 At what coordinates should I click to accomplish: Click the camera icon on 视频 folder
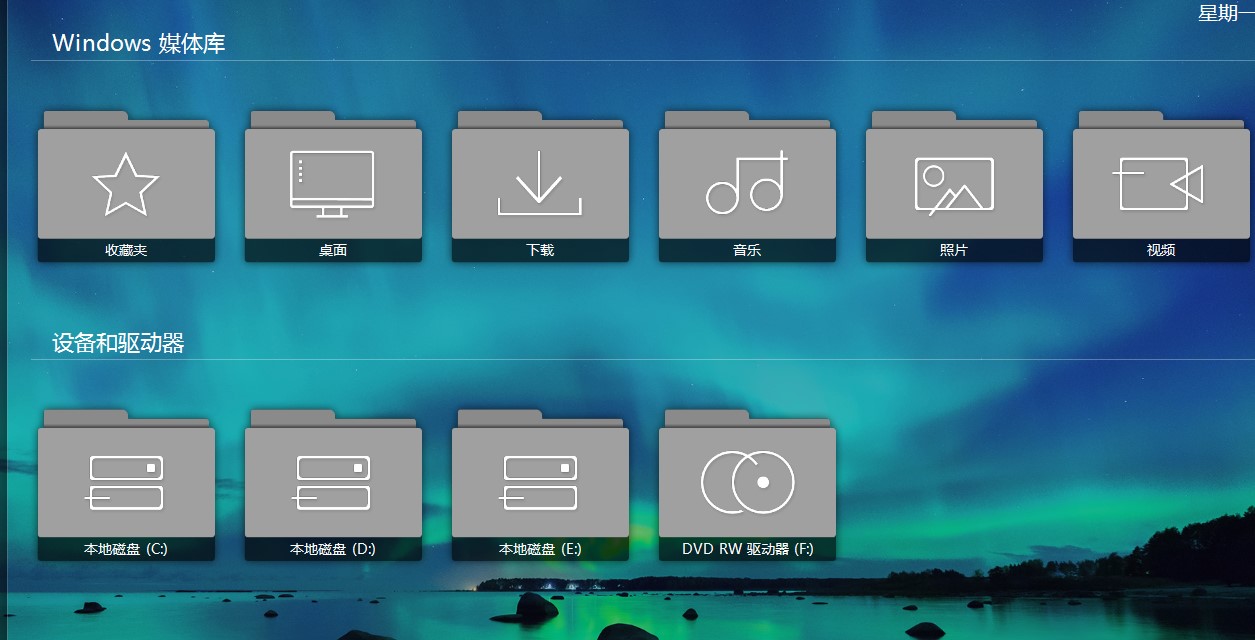(1160, 182)
